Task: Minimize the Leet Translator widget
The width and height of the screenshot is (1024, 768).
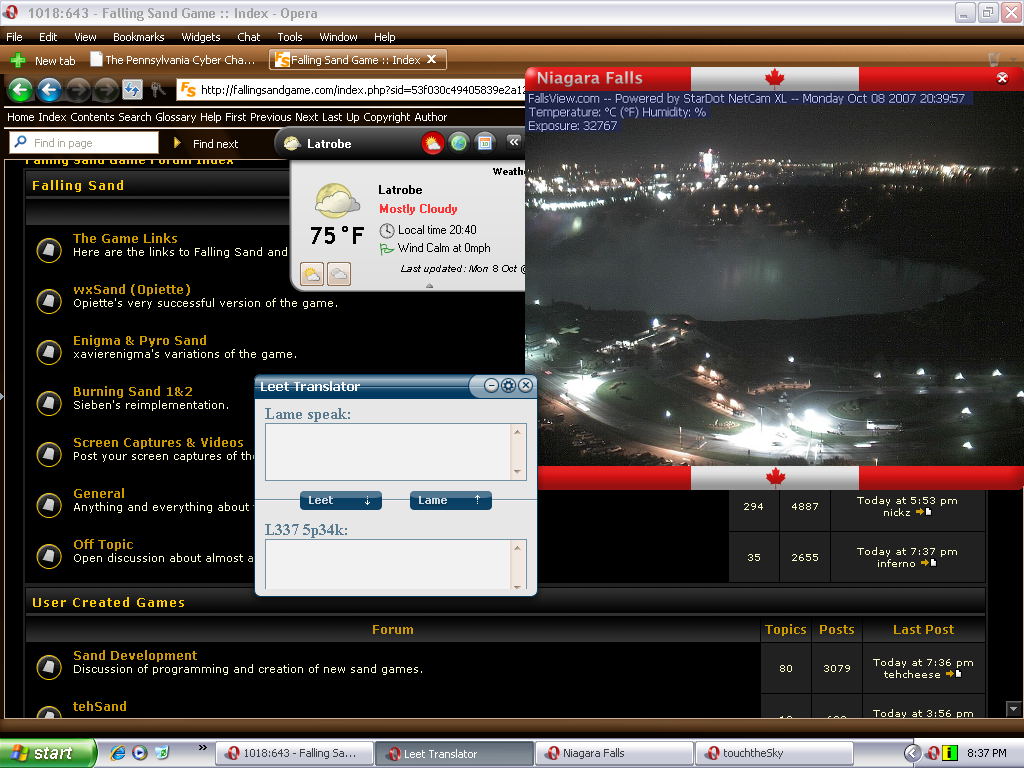Action: 492,386
